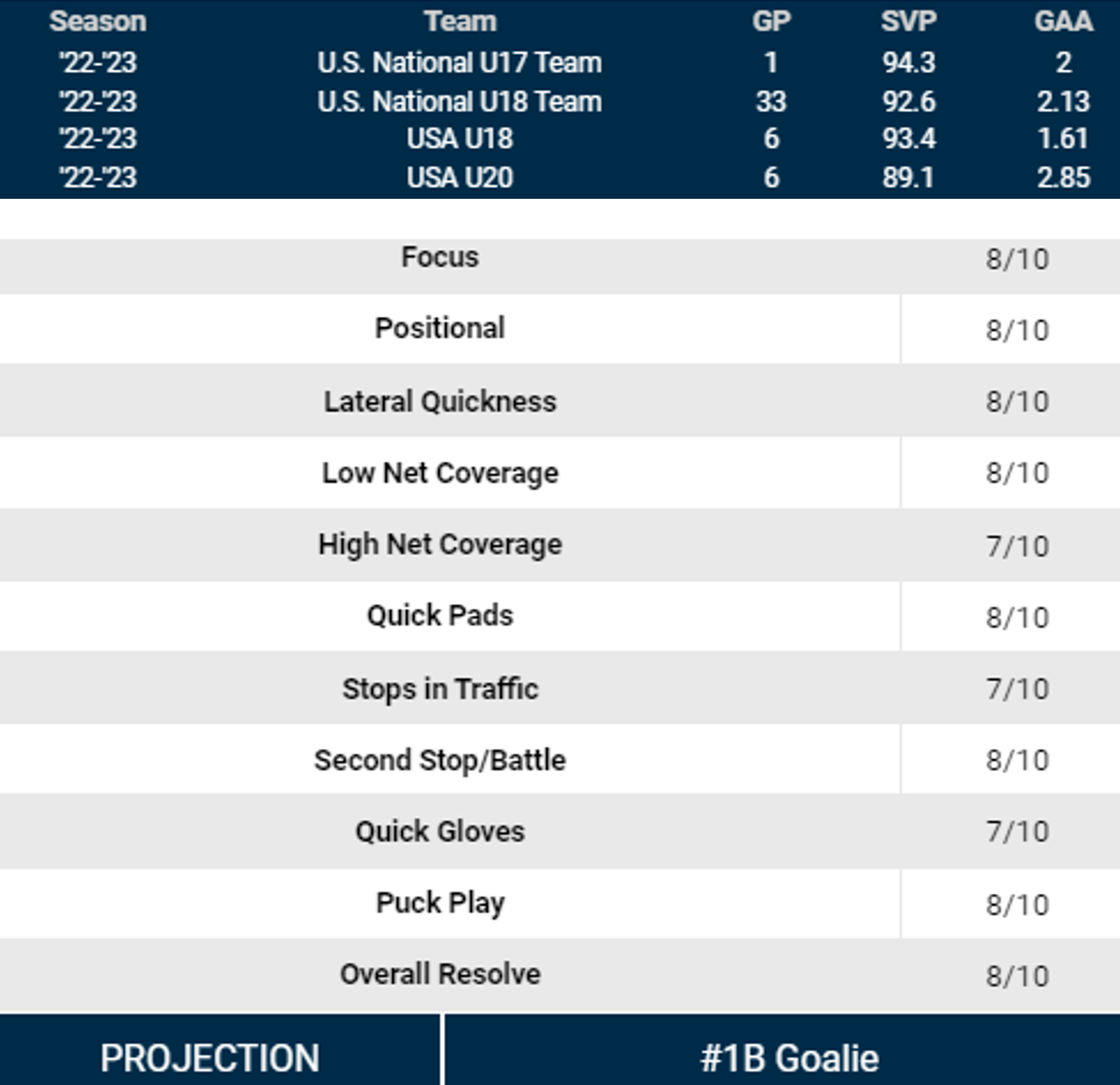This screenshot has width=1120, height=1085.
Task: Click the #1B Goalie projection value
Action: tap(789, 1058)
